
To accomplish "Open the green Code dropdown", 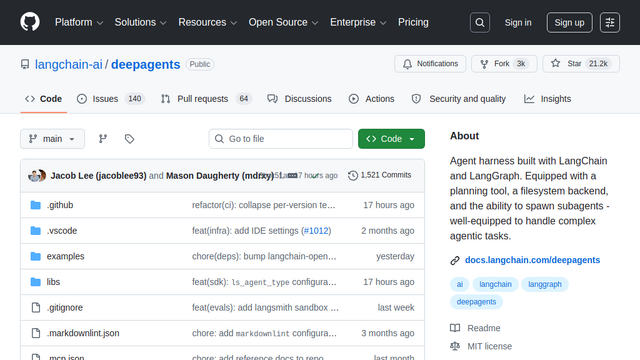I will click(391, 139).
